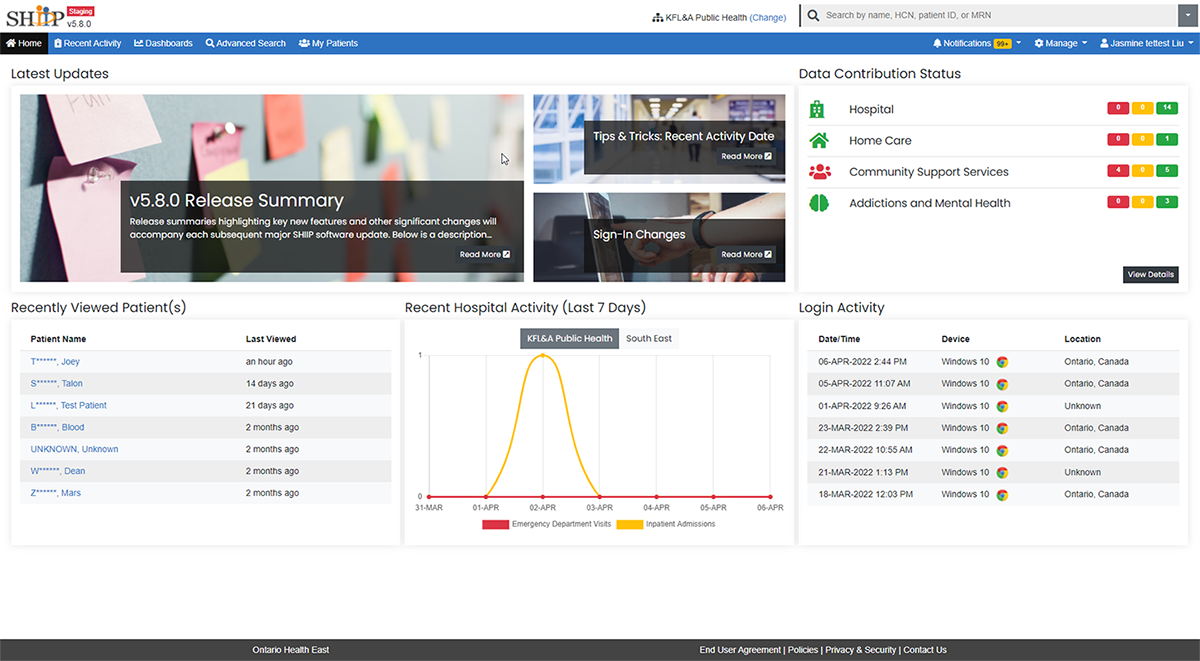
Task: Click the patient search input field
Action: pyautogui.click(x=999, y=16)
